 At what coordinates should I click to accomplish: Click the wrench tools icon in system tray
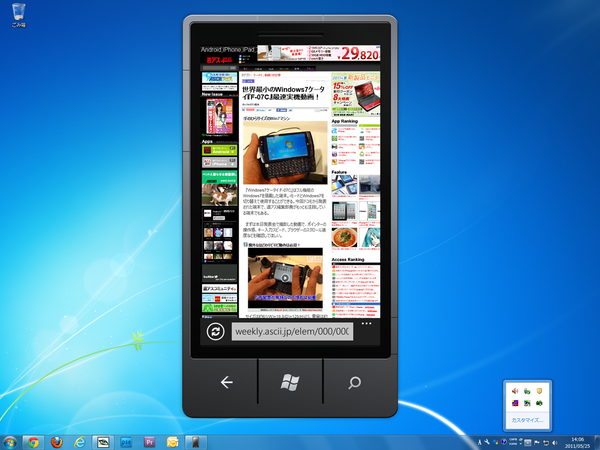coord(487,442)
